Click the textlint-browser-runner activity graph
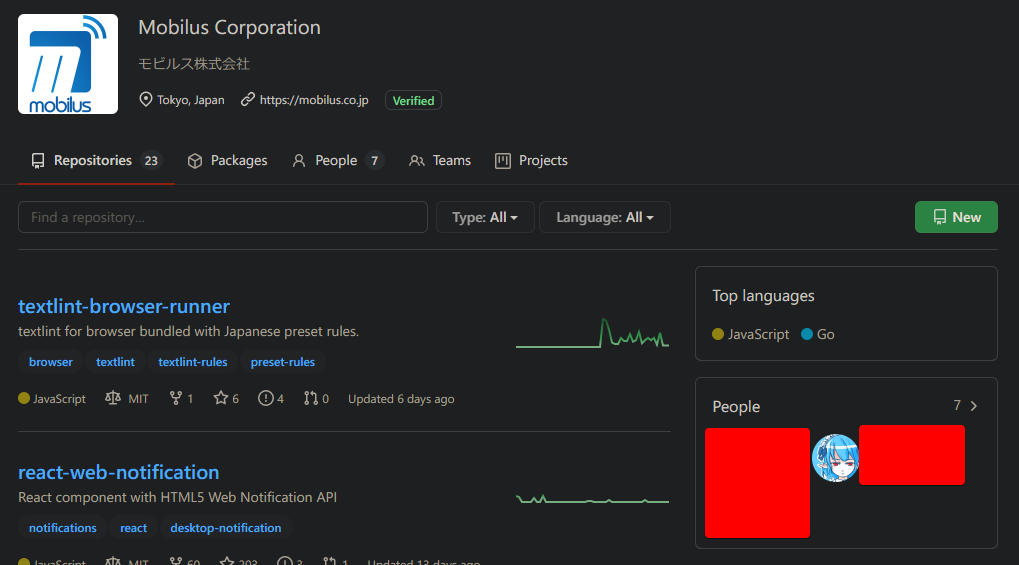Viewport: 1019px width, 565px height. pyautogui.click(x=592, y=334)
